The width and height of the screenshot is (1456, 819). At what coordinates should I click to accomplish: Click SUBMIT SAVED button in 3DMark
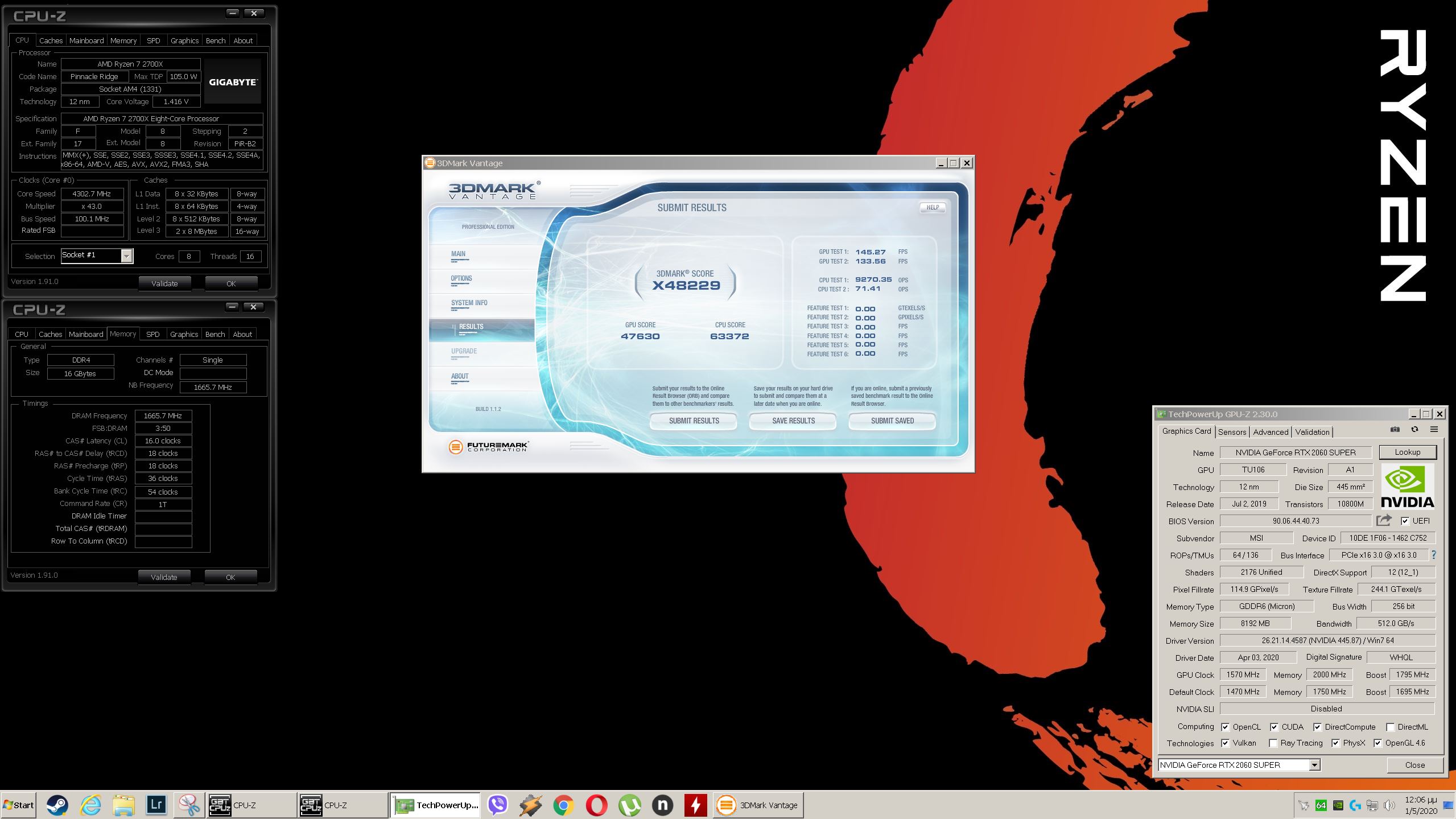(892, 421)
